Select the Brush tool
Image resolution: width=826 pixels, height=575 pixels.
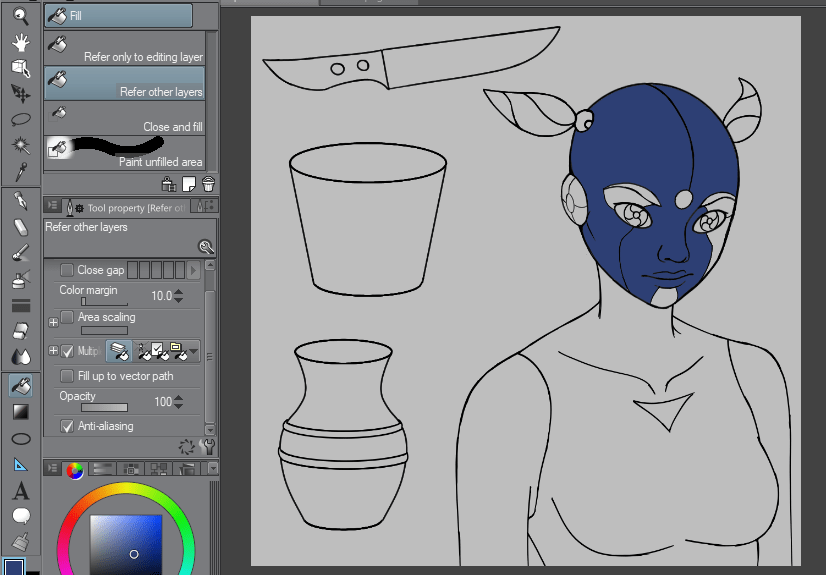coord(21,253)
